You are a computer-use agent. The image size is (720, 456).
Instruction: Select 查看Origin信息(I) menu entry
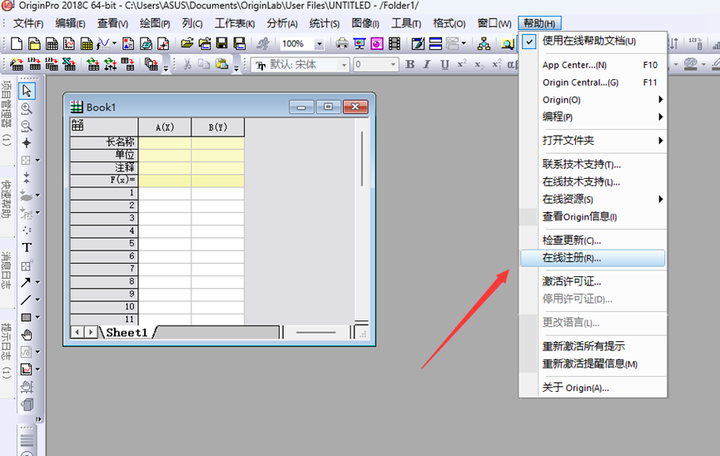coord(592,217)
